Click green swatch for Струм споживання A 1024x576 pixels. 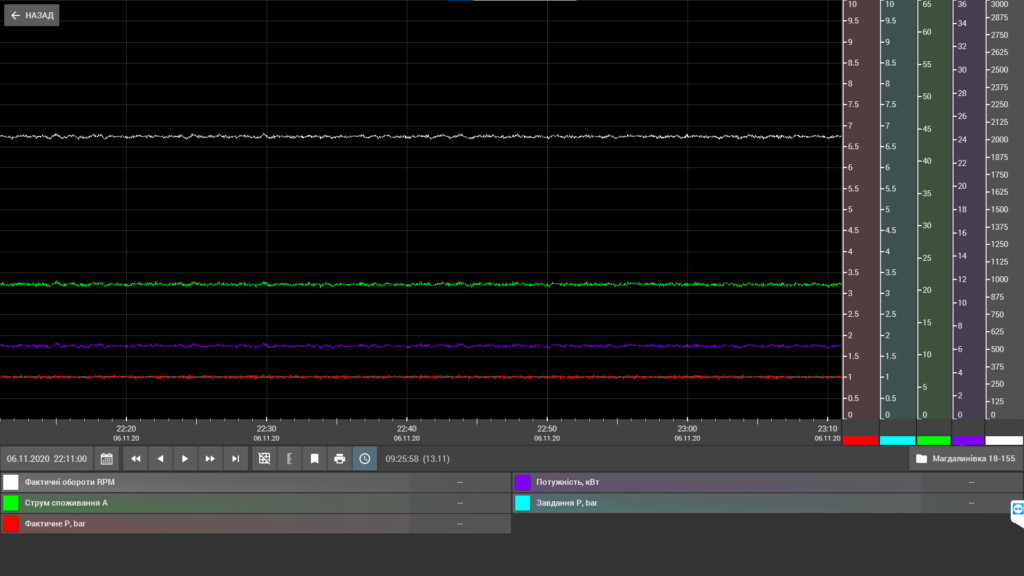(10, 503)
